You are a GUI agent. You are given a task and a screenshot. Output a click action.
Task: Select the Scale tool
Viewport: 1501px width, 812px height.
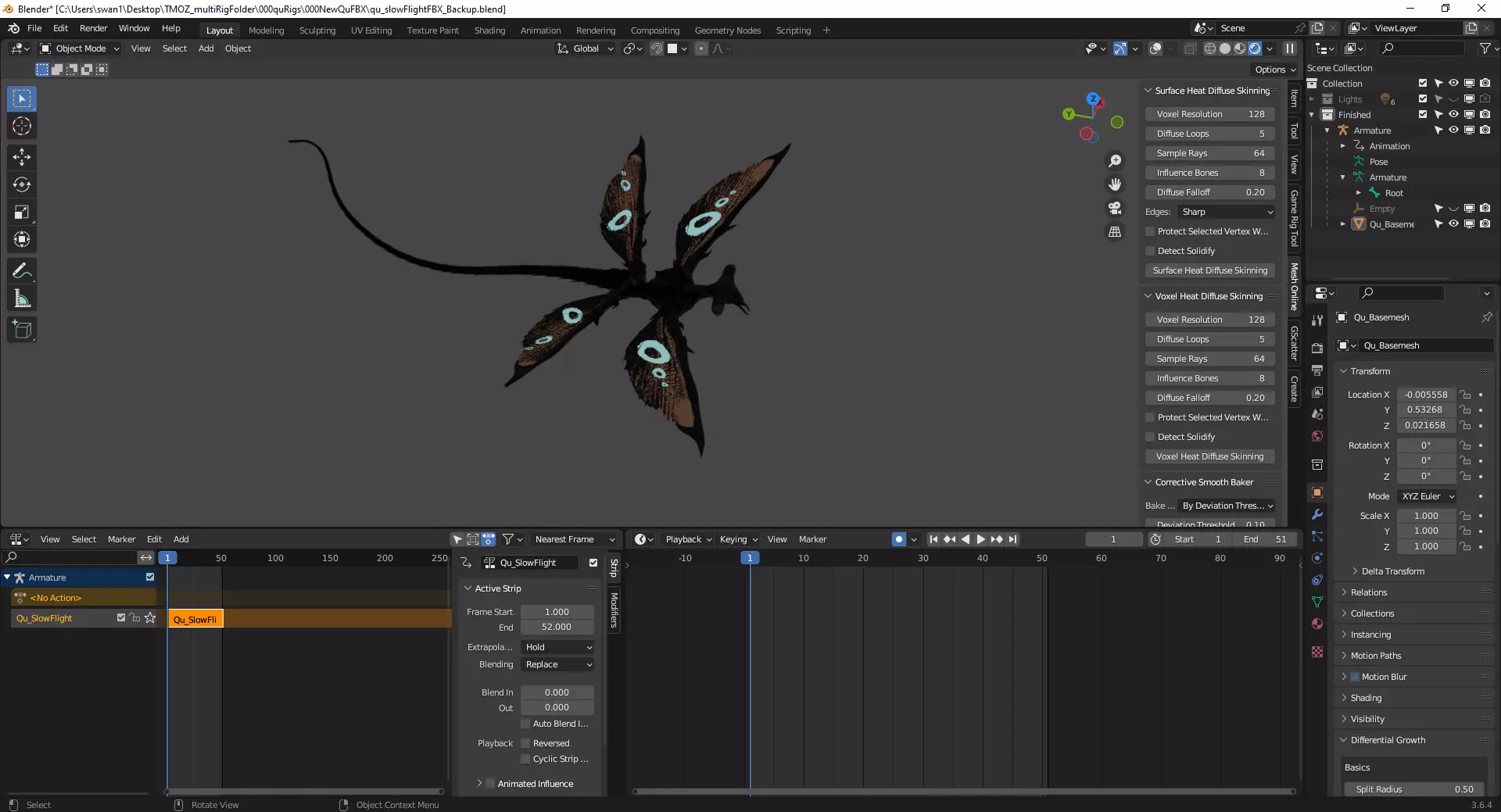[22, 212]
